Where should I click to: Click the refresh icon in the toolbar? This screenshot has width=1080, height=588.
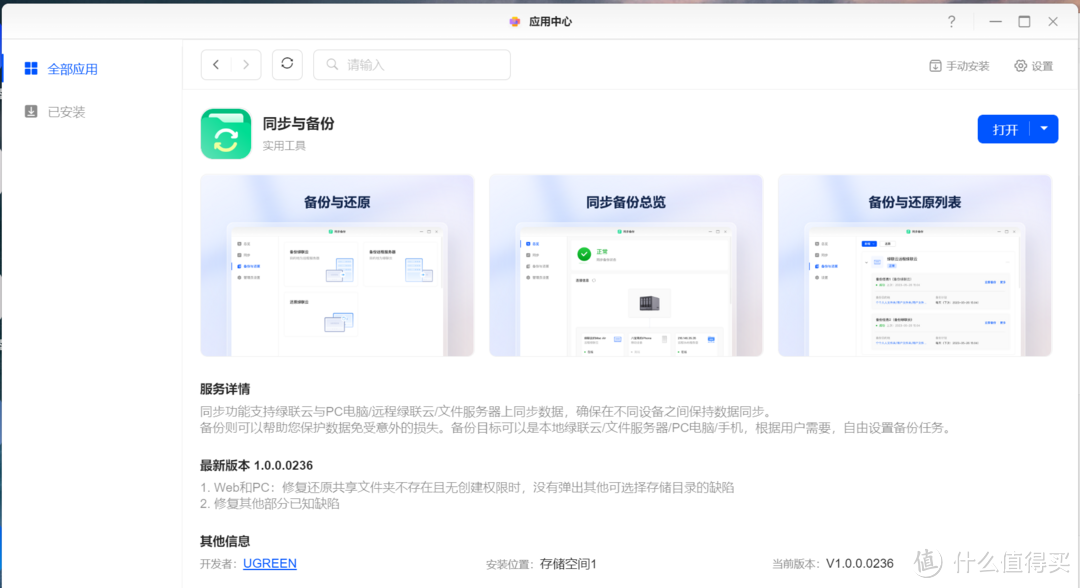pos(287,64)
